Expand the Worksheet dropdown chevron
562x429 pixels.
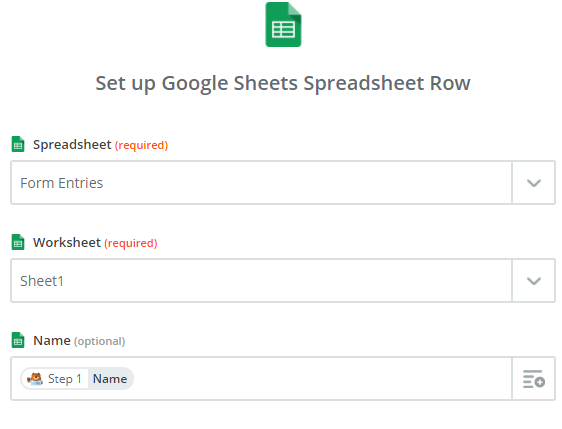[x=534, y=281]
